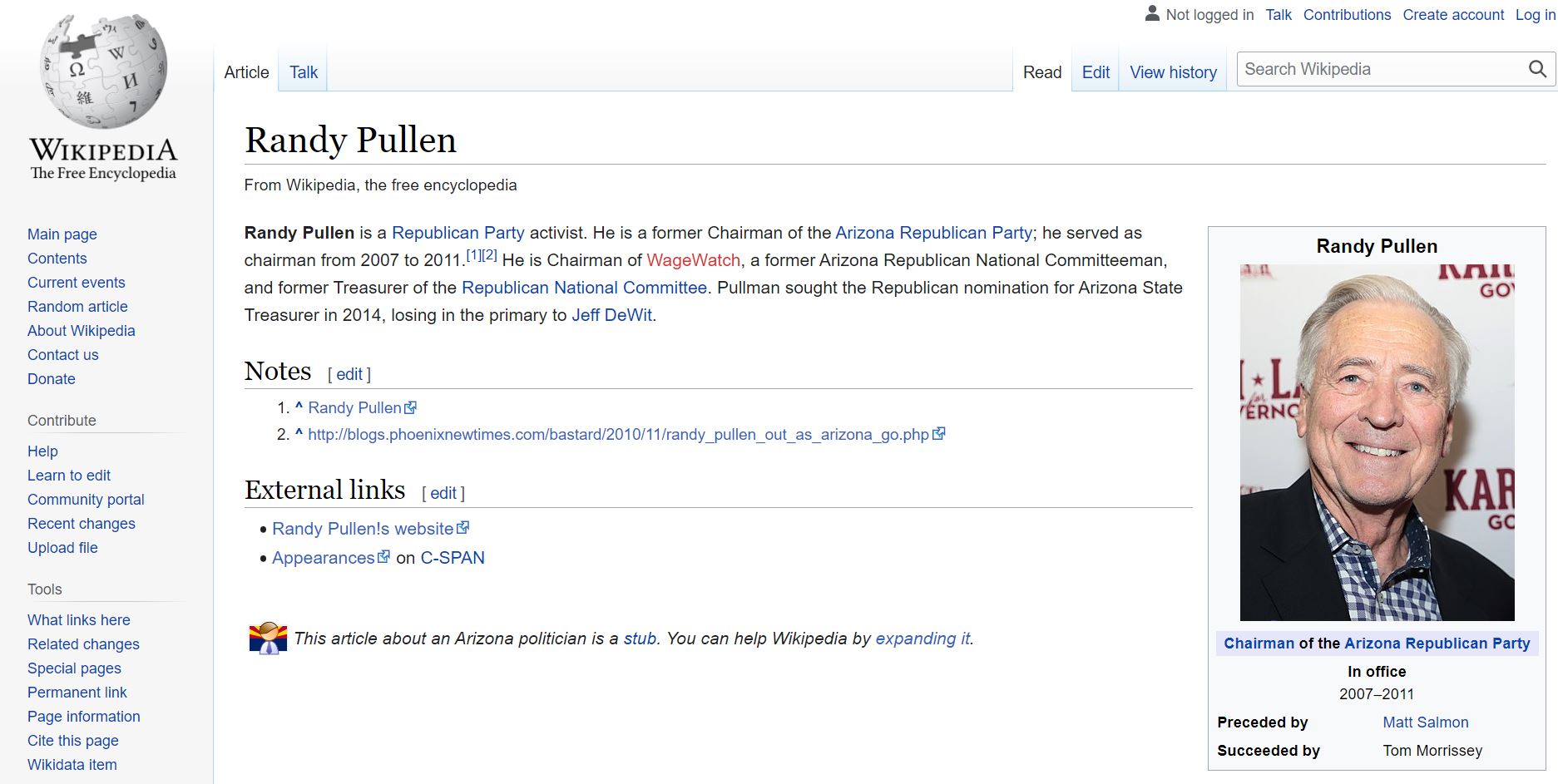Screen dimensions: 1558x784
Task: Open the Talk link in top bar
Action: pos(1279,15)
